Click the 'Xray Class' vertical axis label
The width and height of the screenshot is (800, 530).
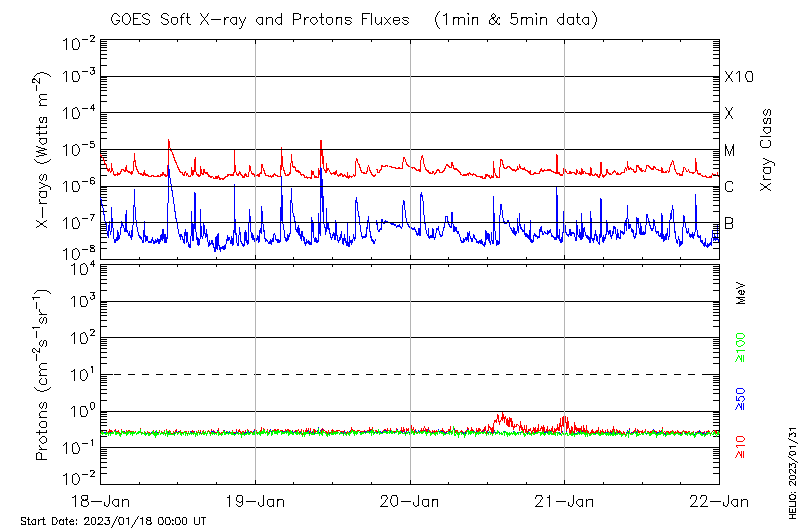(x=767, y=150)
